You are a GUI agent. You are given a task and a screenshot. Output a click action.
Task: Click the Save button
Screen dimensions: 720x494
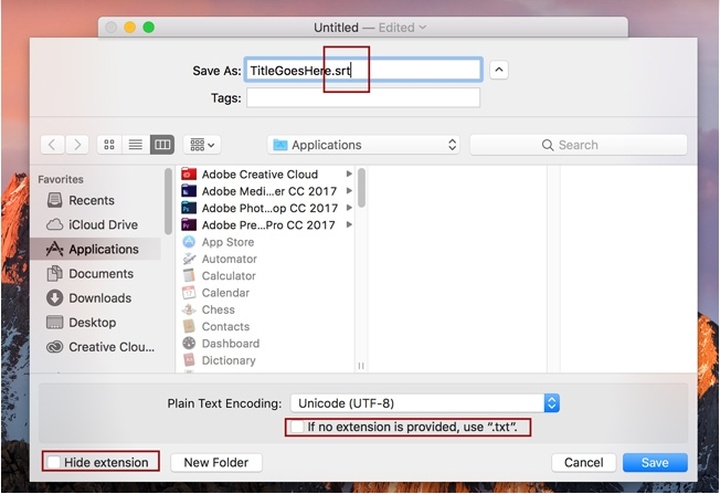point(655,462)
